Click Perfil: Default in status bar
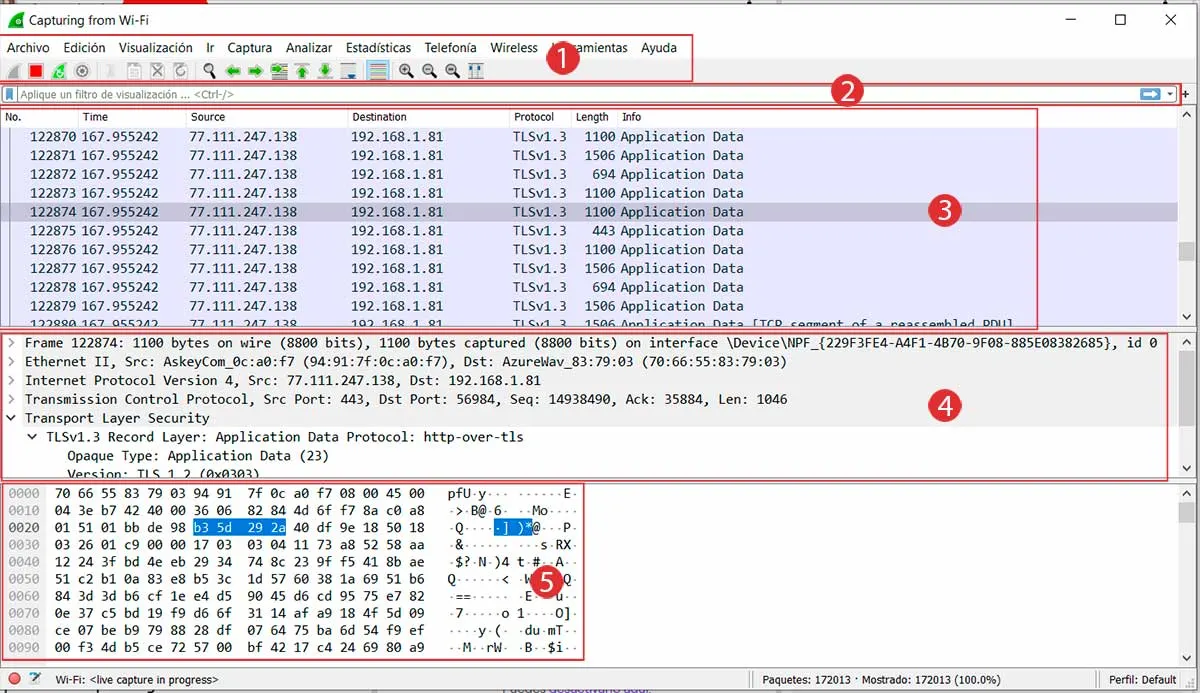1200x693 pixels. coord(1142,680)
